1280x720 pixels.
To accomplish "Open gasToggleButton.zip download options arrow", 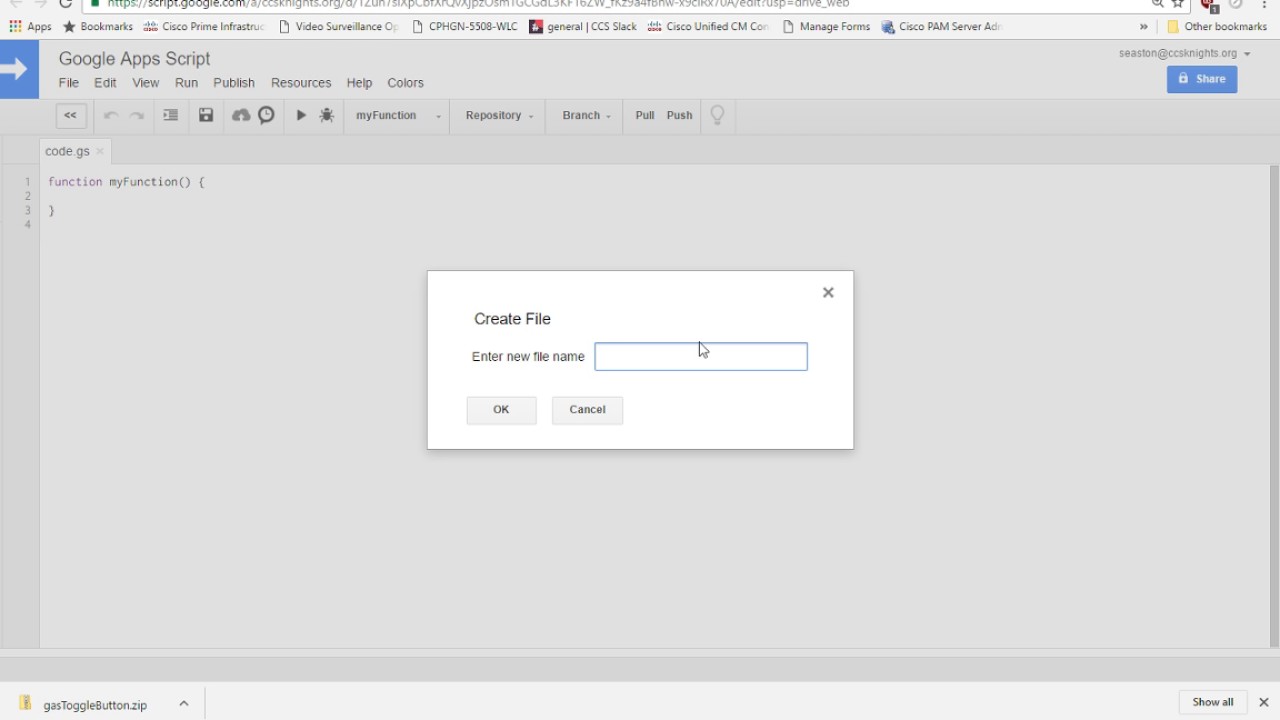I will (184, 704).
